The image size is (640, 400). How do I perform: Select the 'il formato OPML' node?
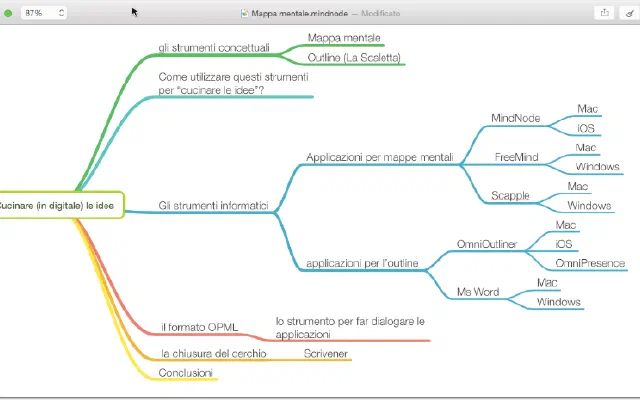[200, 327]
